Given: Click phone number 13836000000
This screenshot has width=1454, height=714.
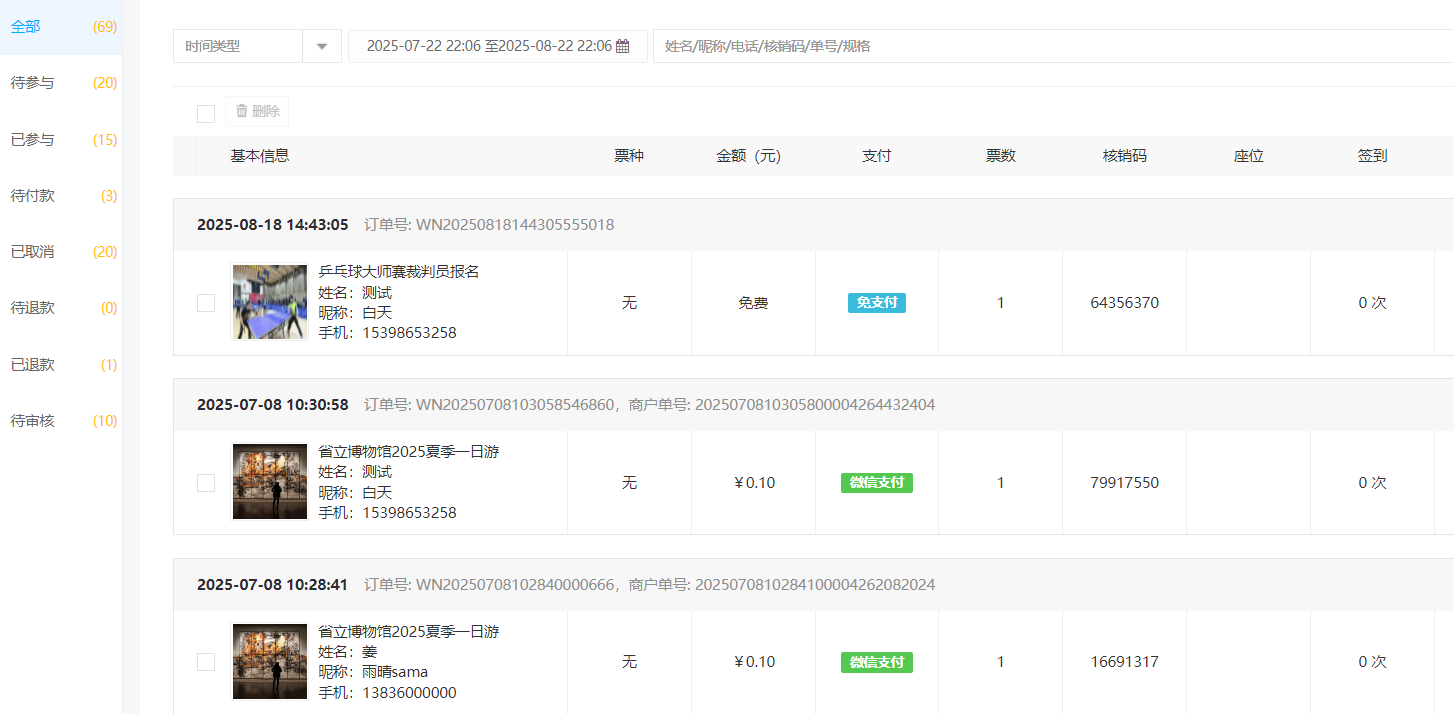Looking at the screenshot, I should pos(410,693).
